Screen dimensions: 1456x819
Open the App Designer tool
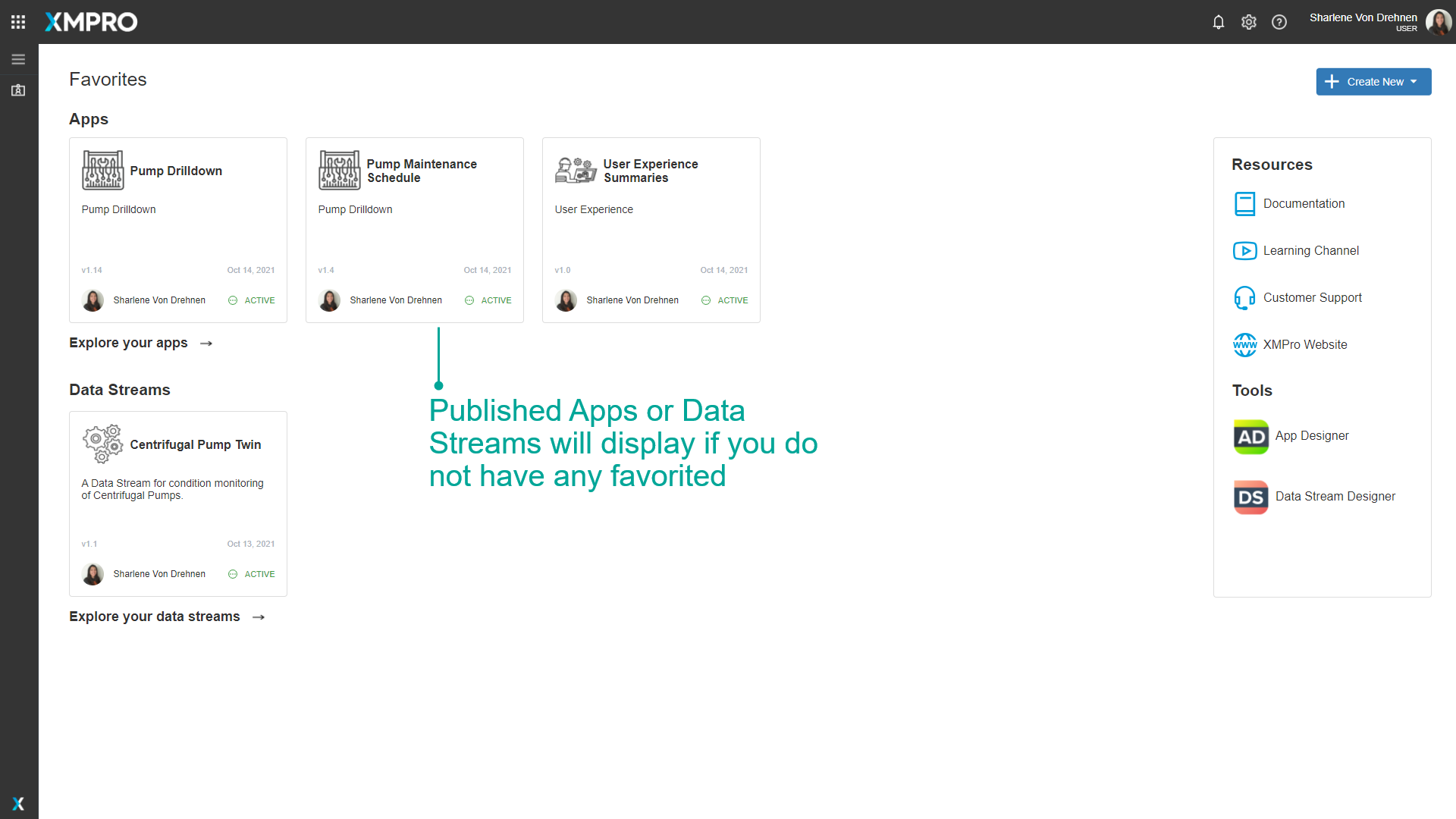coord(1311,436)
